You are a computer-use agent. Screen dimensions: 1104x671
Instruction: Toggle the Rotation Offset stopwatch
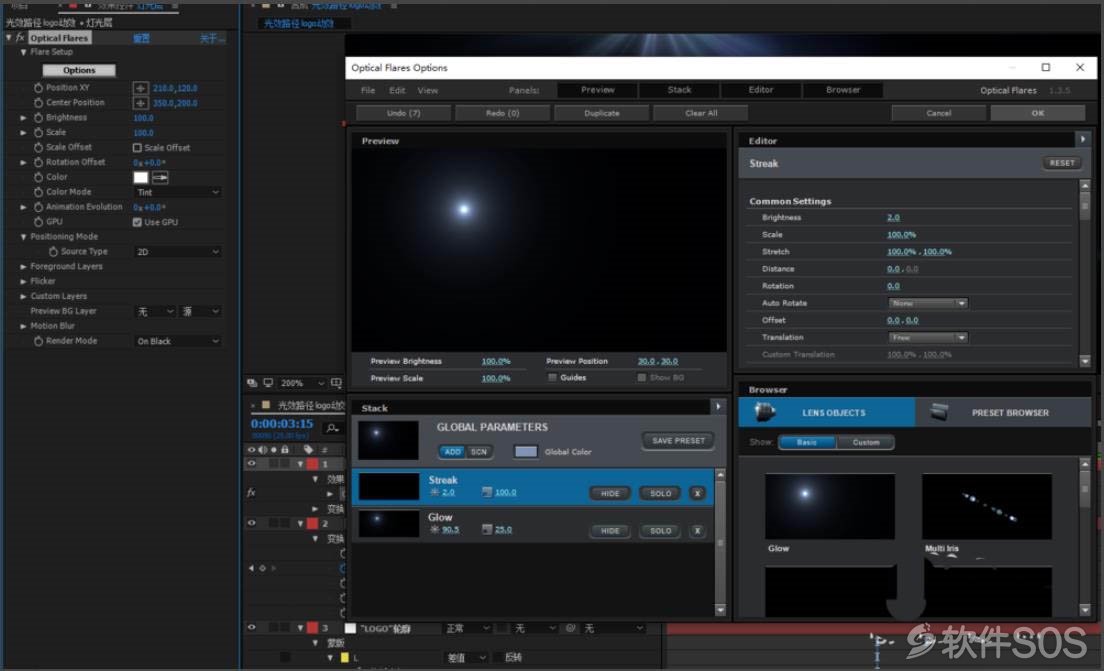[x=38, y=162]
